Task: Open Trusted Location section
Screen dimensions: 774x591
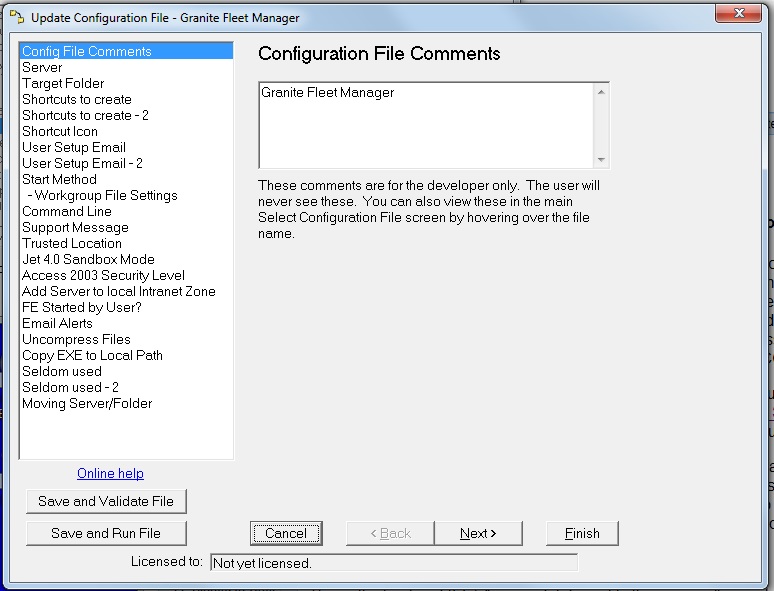Action: point(126,243)
